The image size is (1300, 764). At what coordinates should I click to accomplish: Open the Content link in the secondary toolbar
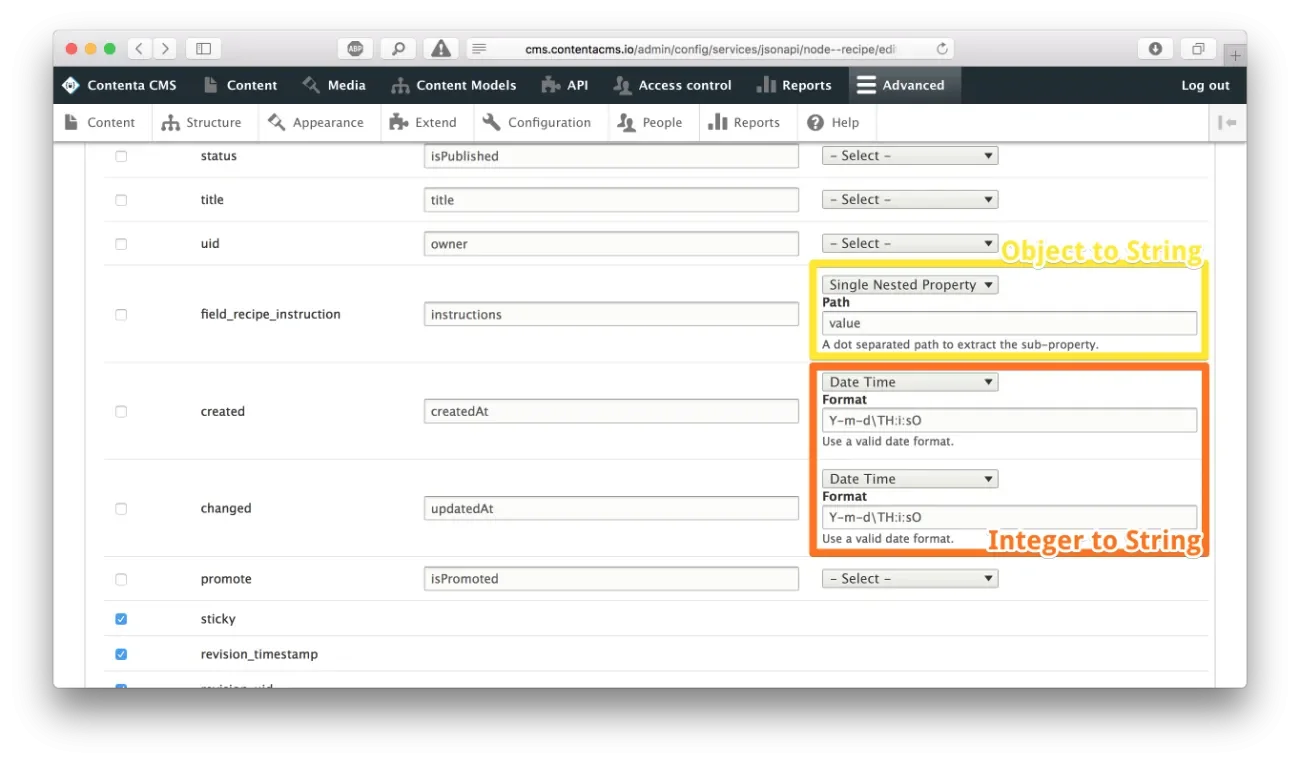point(99,122)
